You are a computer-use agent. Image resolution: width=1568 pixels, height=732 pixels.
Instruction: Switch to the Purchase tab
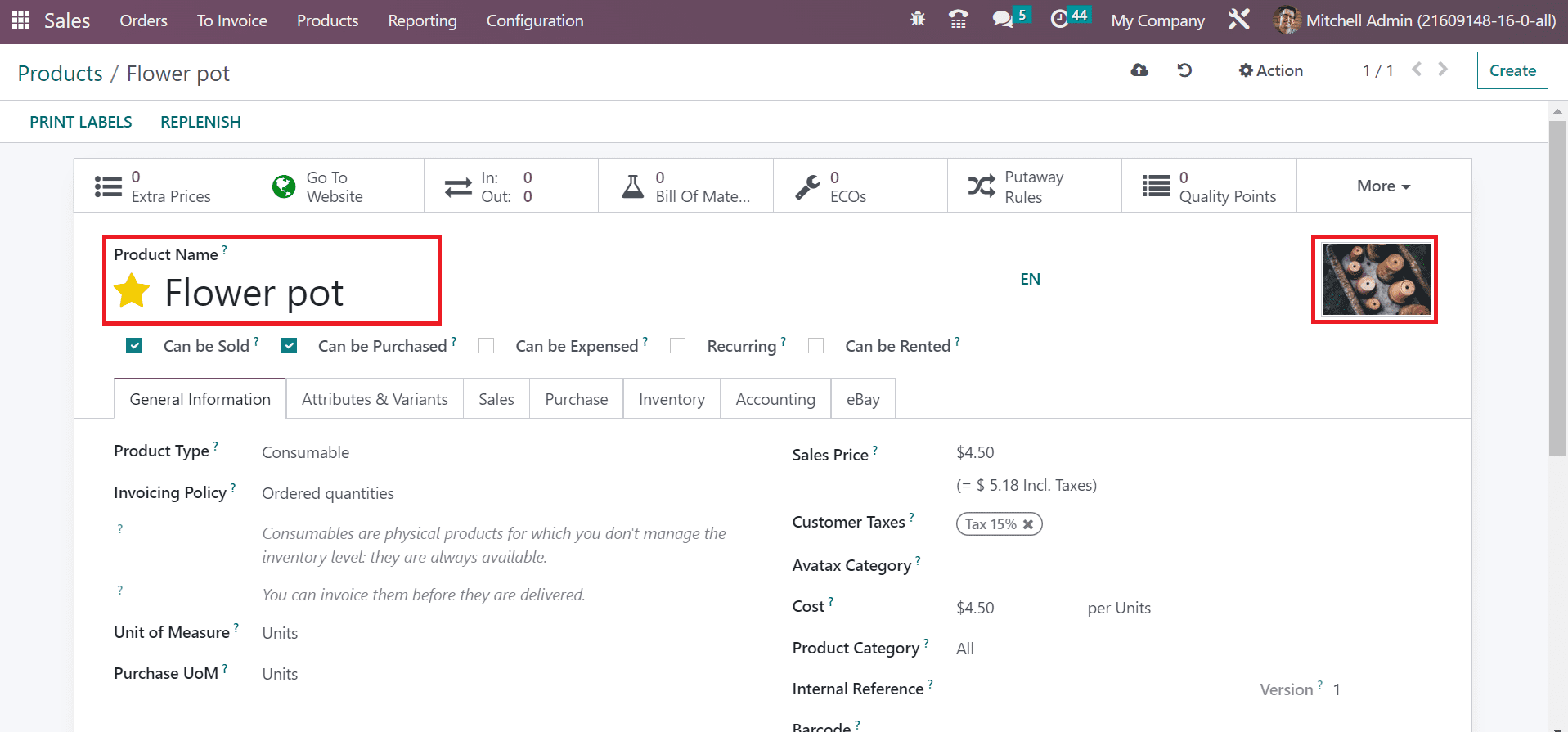[577, 399]
